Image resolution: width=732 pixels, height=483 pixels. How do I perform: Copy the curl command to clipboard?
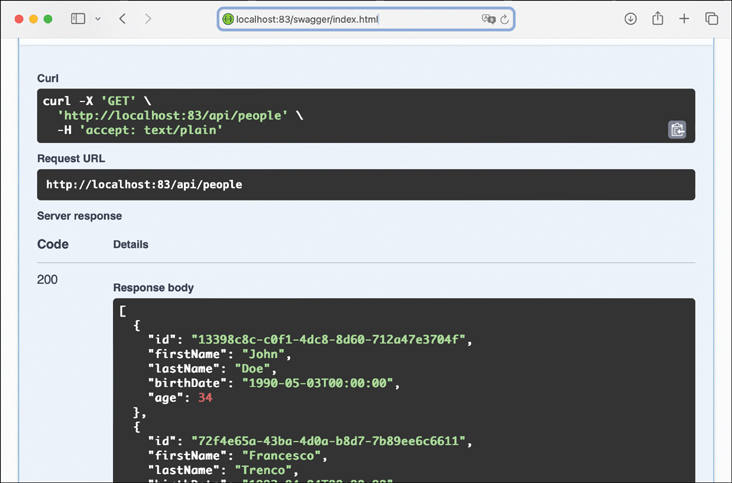click(677, 130)
